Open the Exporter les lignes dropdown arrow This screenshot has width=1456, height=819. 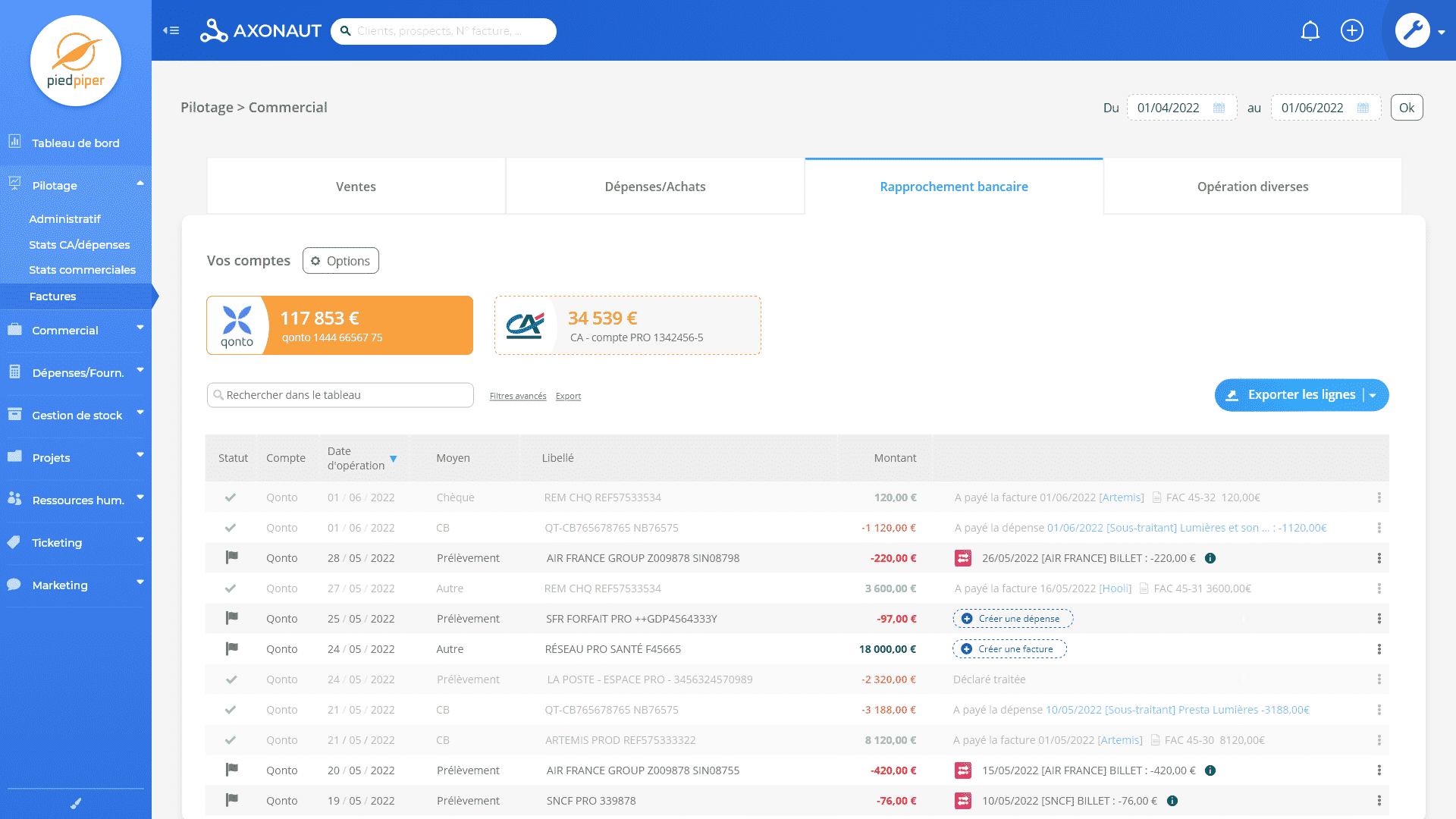(x=1373, y=395)
